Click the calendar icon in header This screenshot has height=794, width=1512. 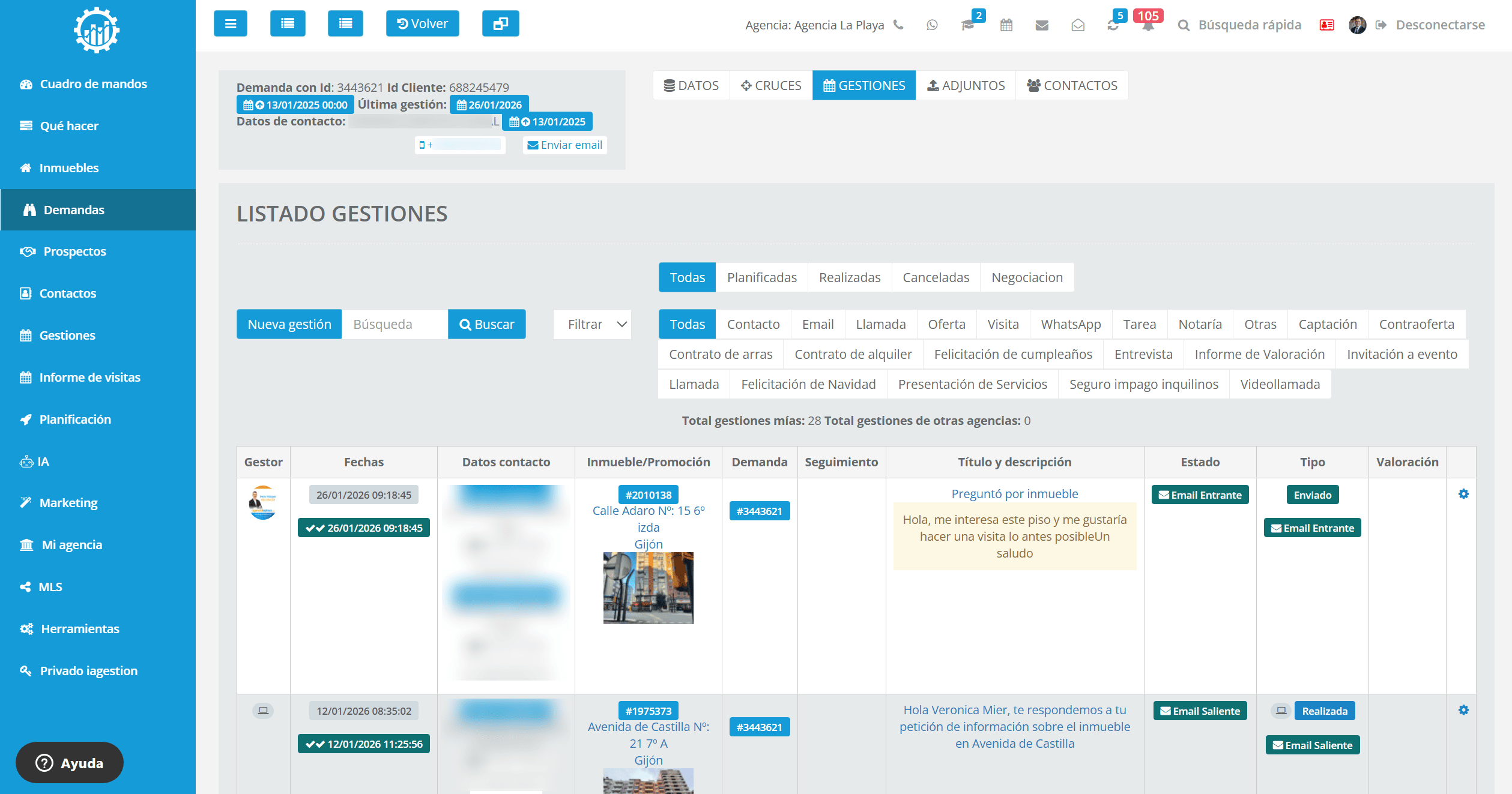[x=1006, y=25]
